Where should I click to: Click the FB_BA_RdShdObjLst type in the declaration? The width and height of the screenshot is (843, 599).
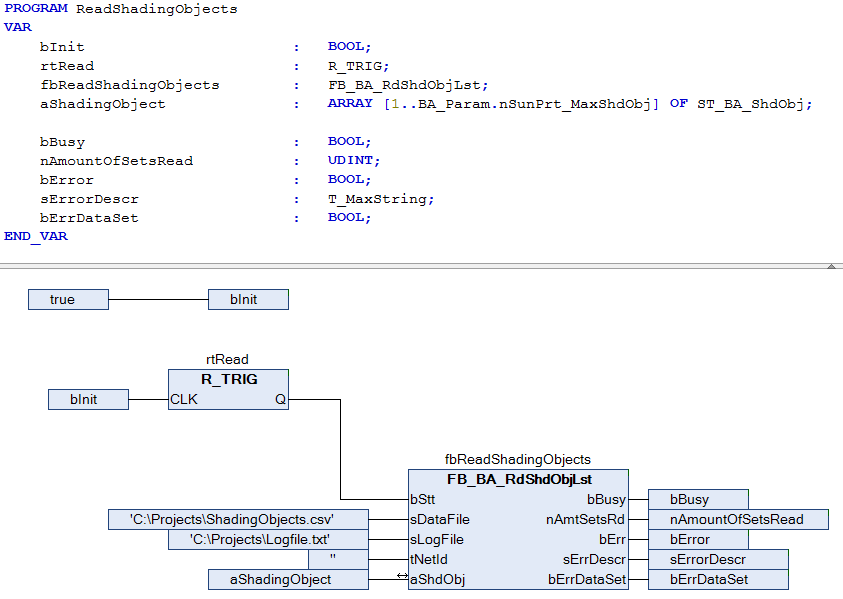405,85
